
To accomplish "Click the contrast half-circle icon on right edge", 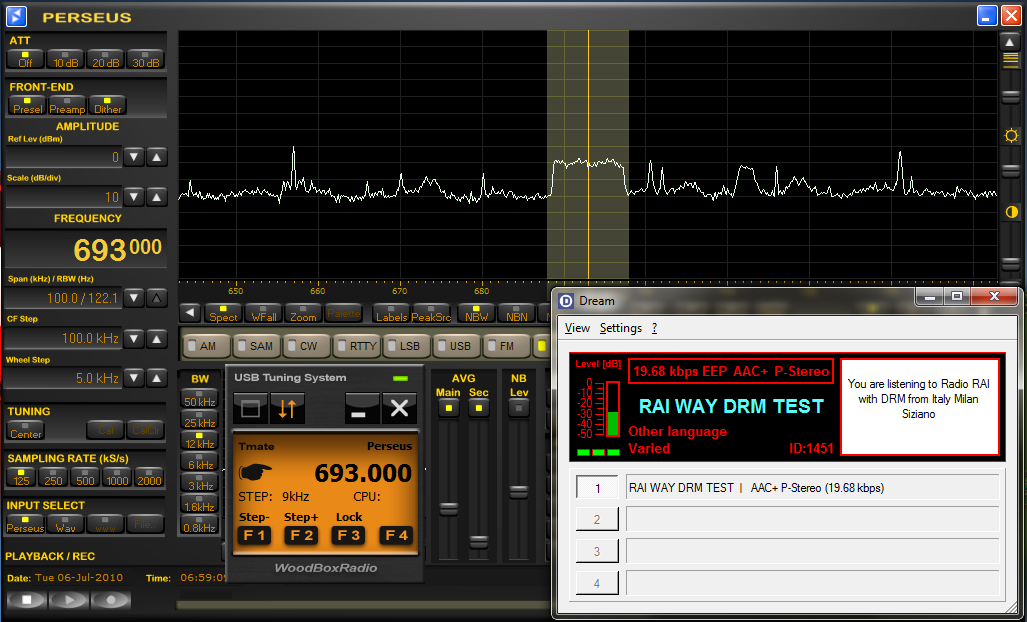I will 1011,211.
